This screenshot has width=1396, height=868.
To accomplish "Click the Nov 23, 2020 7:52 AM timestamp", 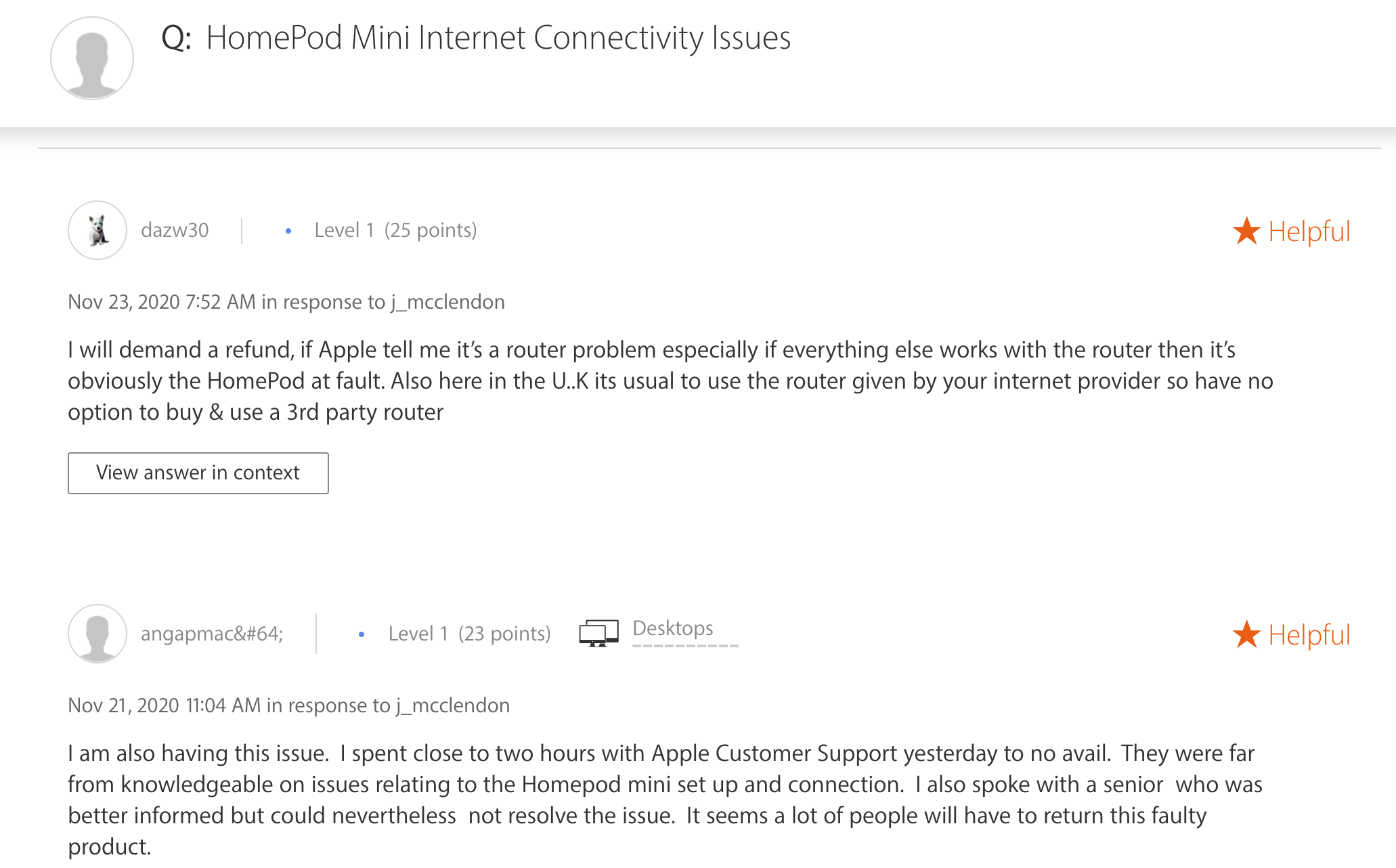I will [x=162, y=302].
